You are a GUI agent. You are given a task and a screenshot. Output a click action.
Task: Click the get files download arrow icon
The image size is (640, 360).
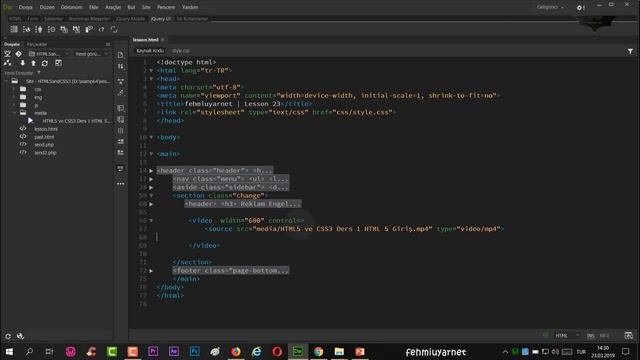(22, 63)
